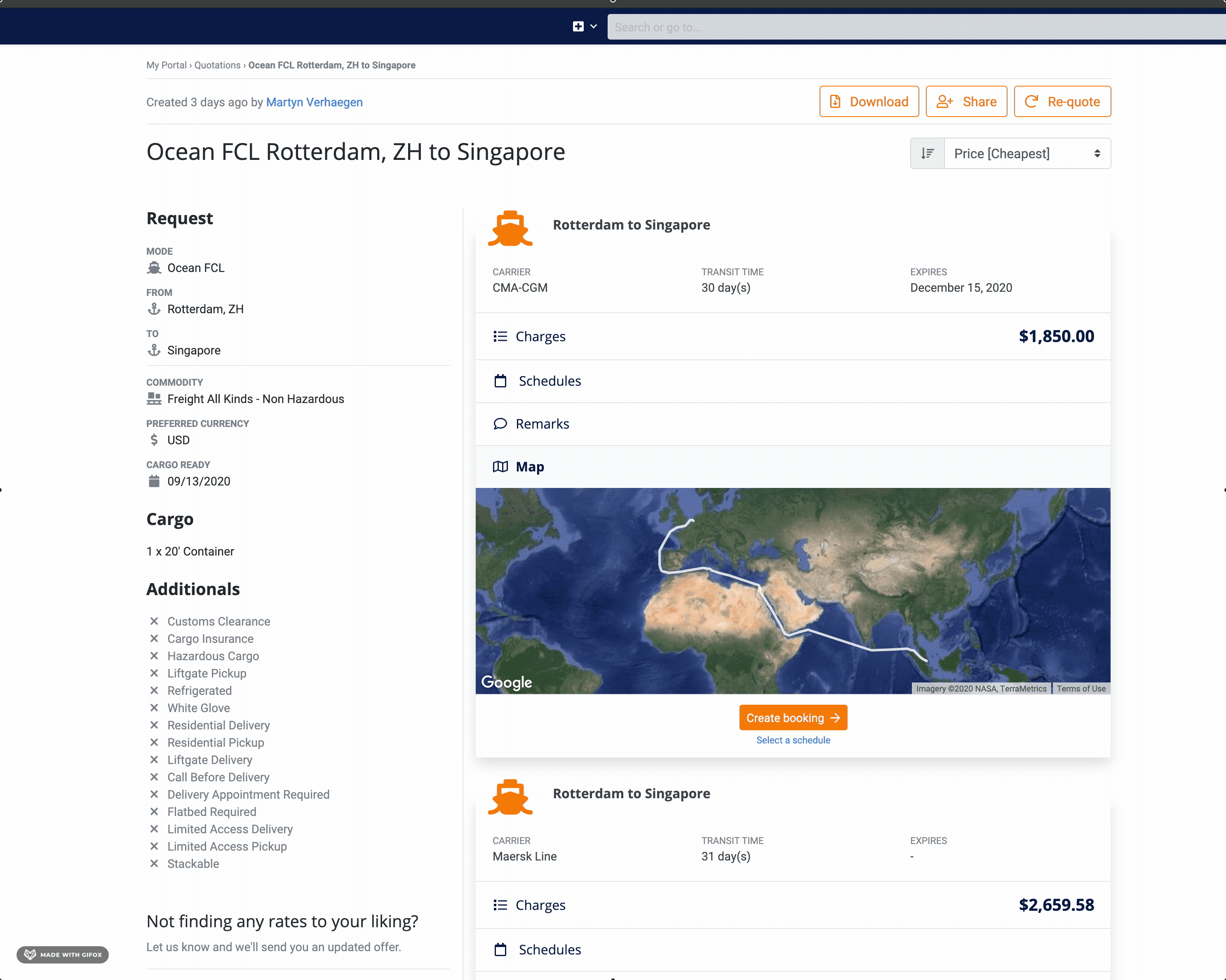Click the plus icon in top navigation bar

(578, 27)
